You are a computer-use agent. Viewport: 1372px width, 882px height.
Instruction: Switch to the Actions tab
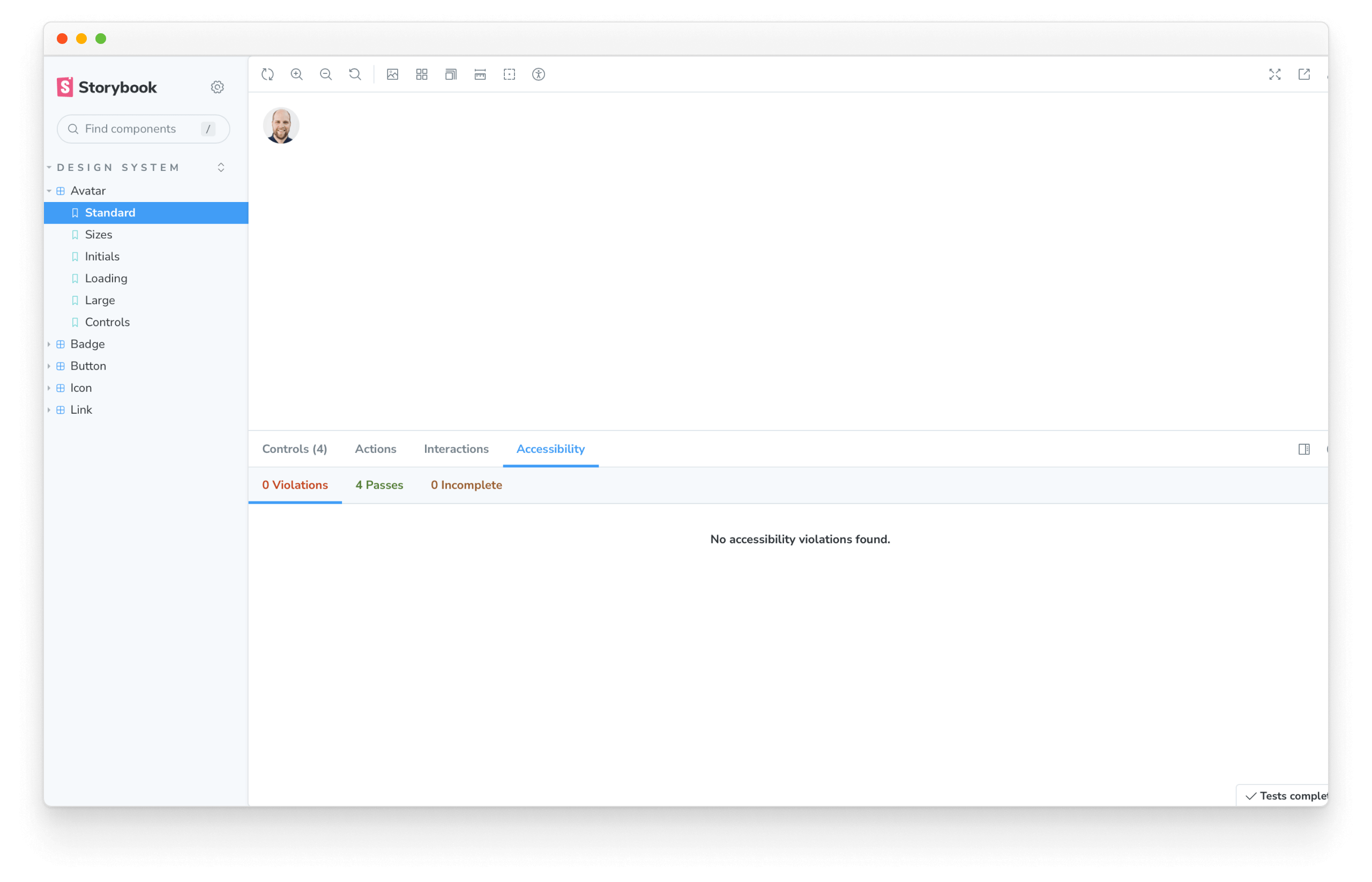375,448
